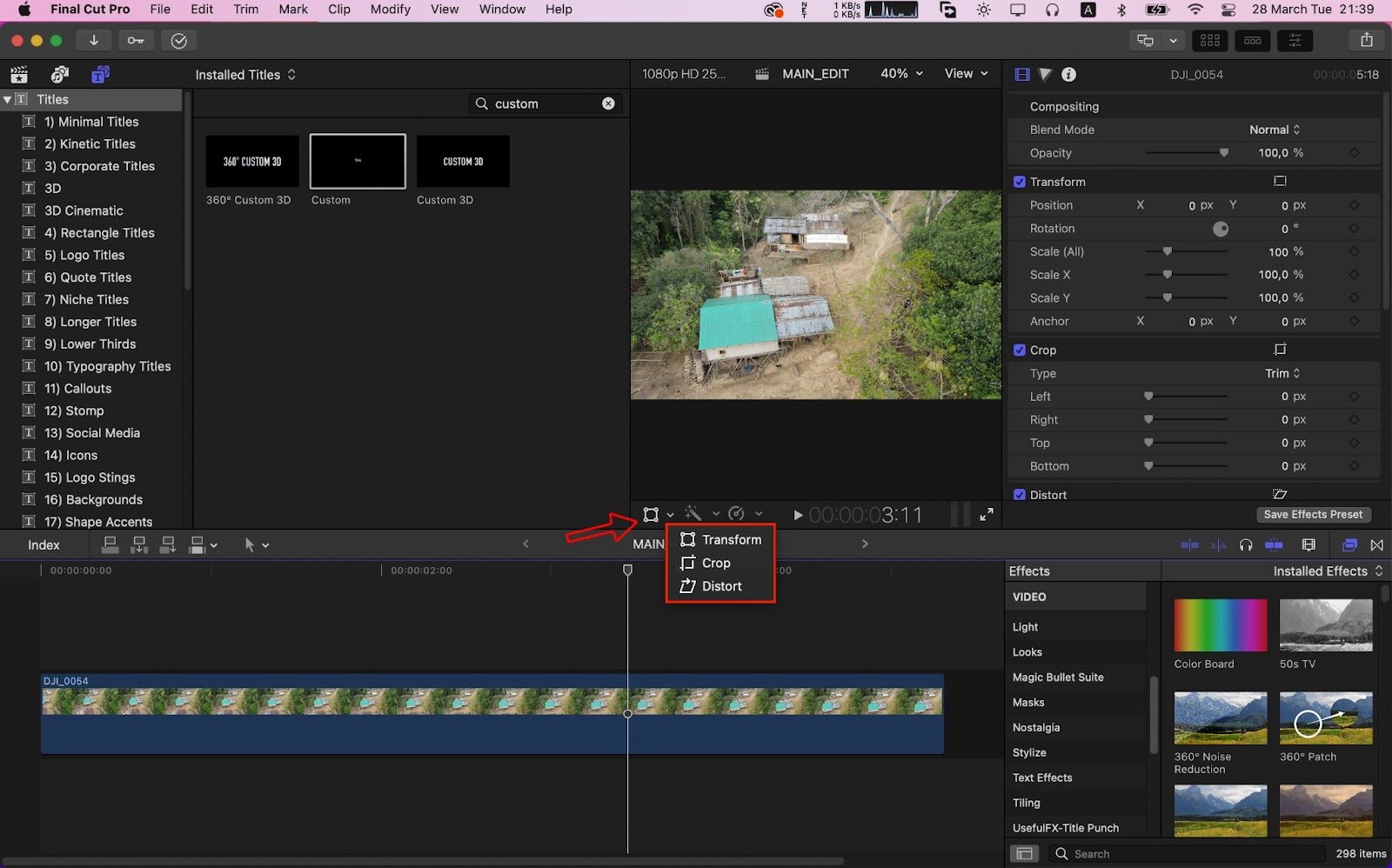Viewport: 1392px width, 868px height.
Task: Open the Color inspector triangle tab
Action: (x=1045, y=74)
